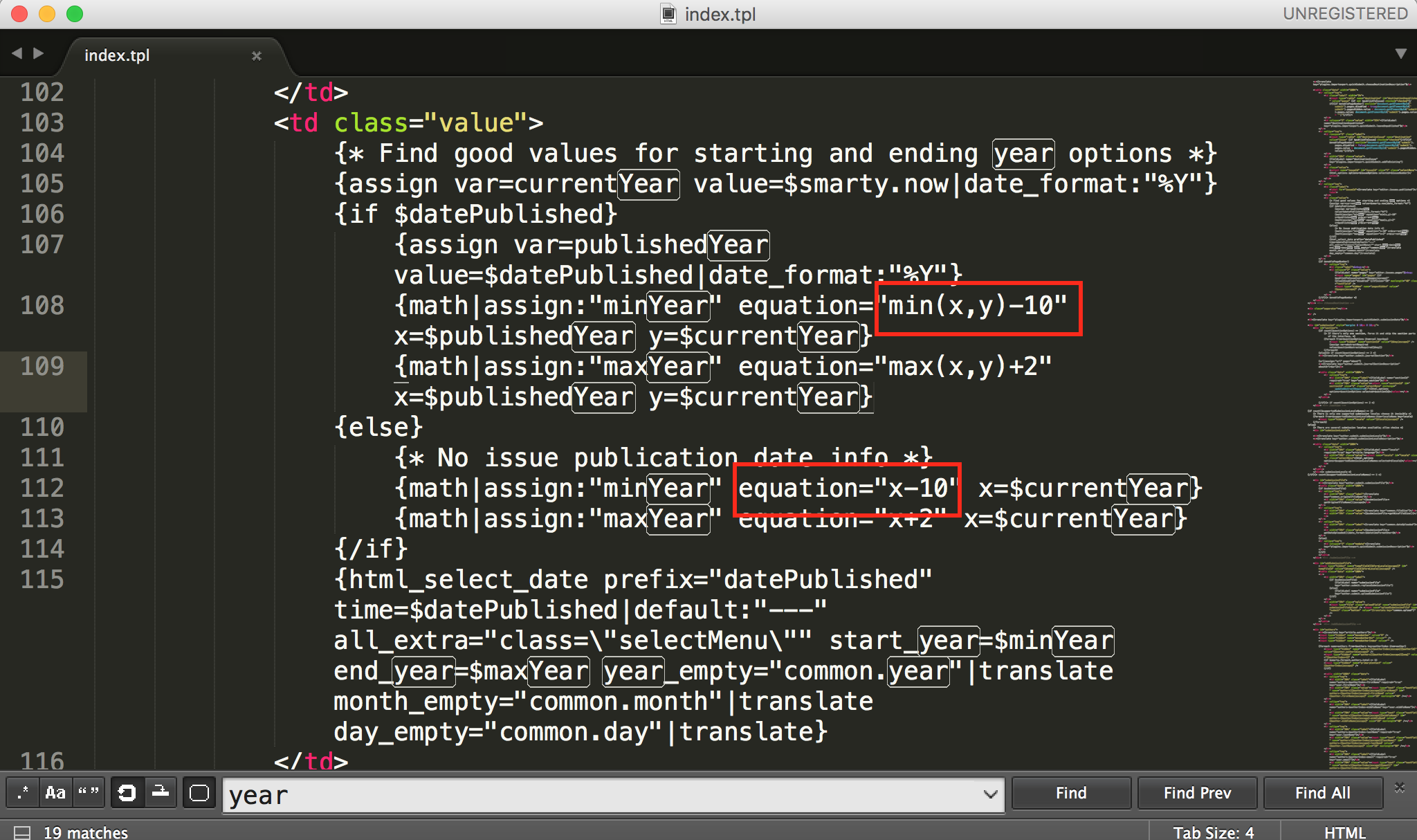Screen dimensions: 1417x840
Task: Open the Tab Size: 4 menu
Action: pos(1213,832)
